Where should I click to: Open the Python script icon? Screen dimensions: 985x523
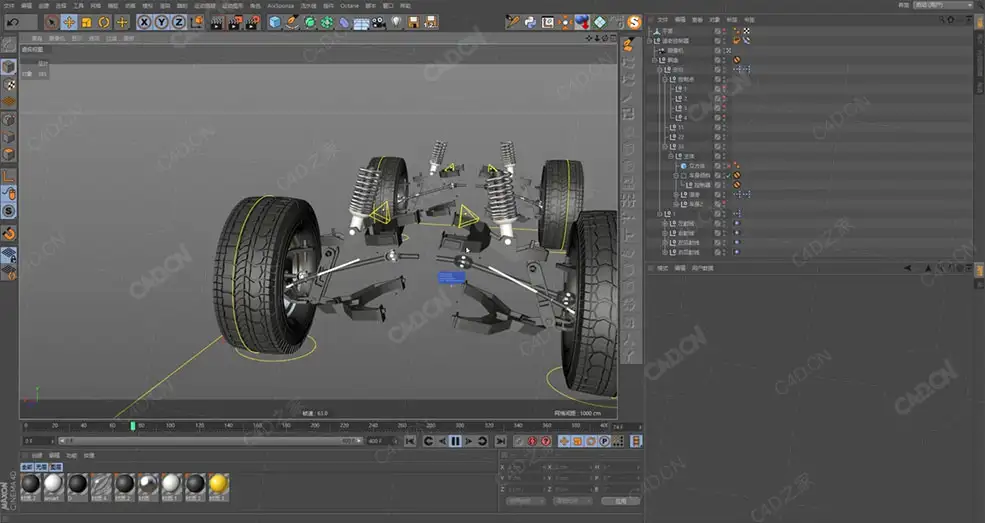pyautogui.click(x=530, y=23)
